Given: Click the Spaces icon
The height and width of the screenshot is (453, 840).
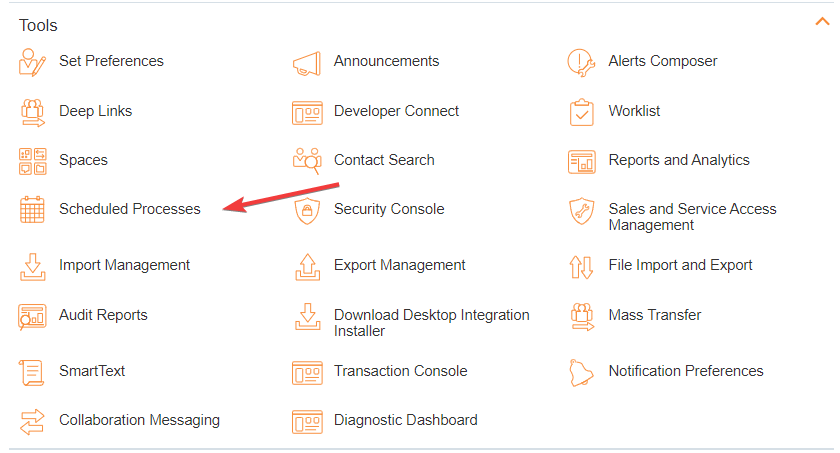Looking at the screenshot, I should pos(32,161).
